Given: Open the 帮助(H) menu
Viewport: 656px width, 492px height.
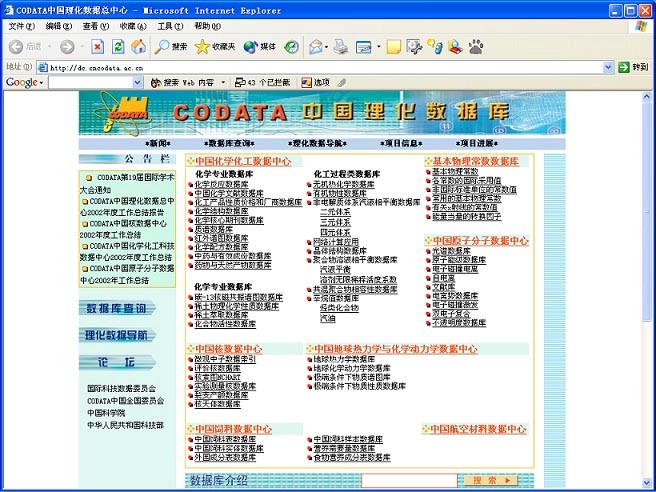Looking at the screenshot, I should point(208,26).
